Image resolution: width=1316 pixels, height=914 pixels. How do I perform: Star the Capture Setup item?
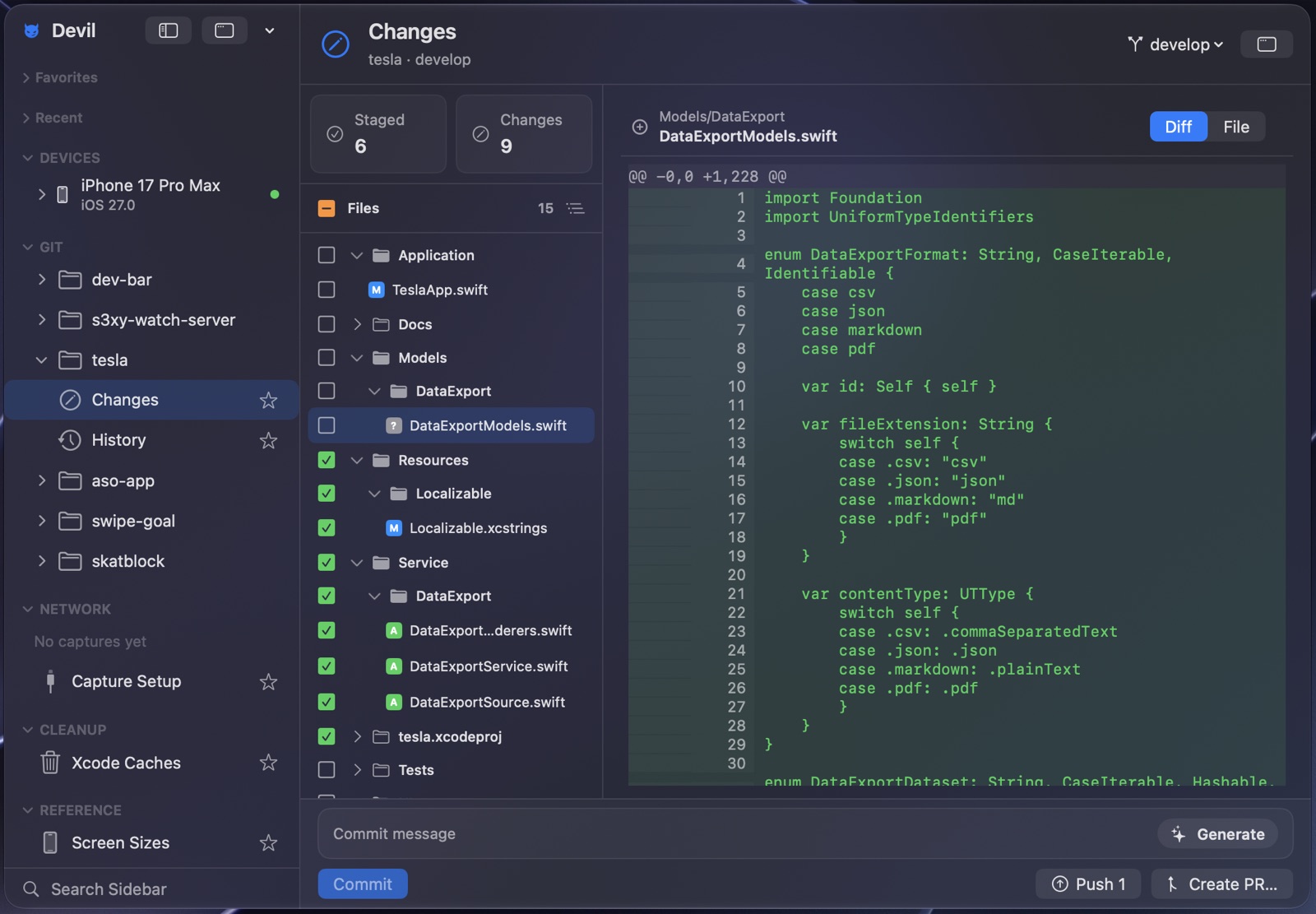[268, 681]
